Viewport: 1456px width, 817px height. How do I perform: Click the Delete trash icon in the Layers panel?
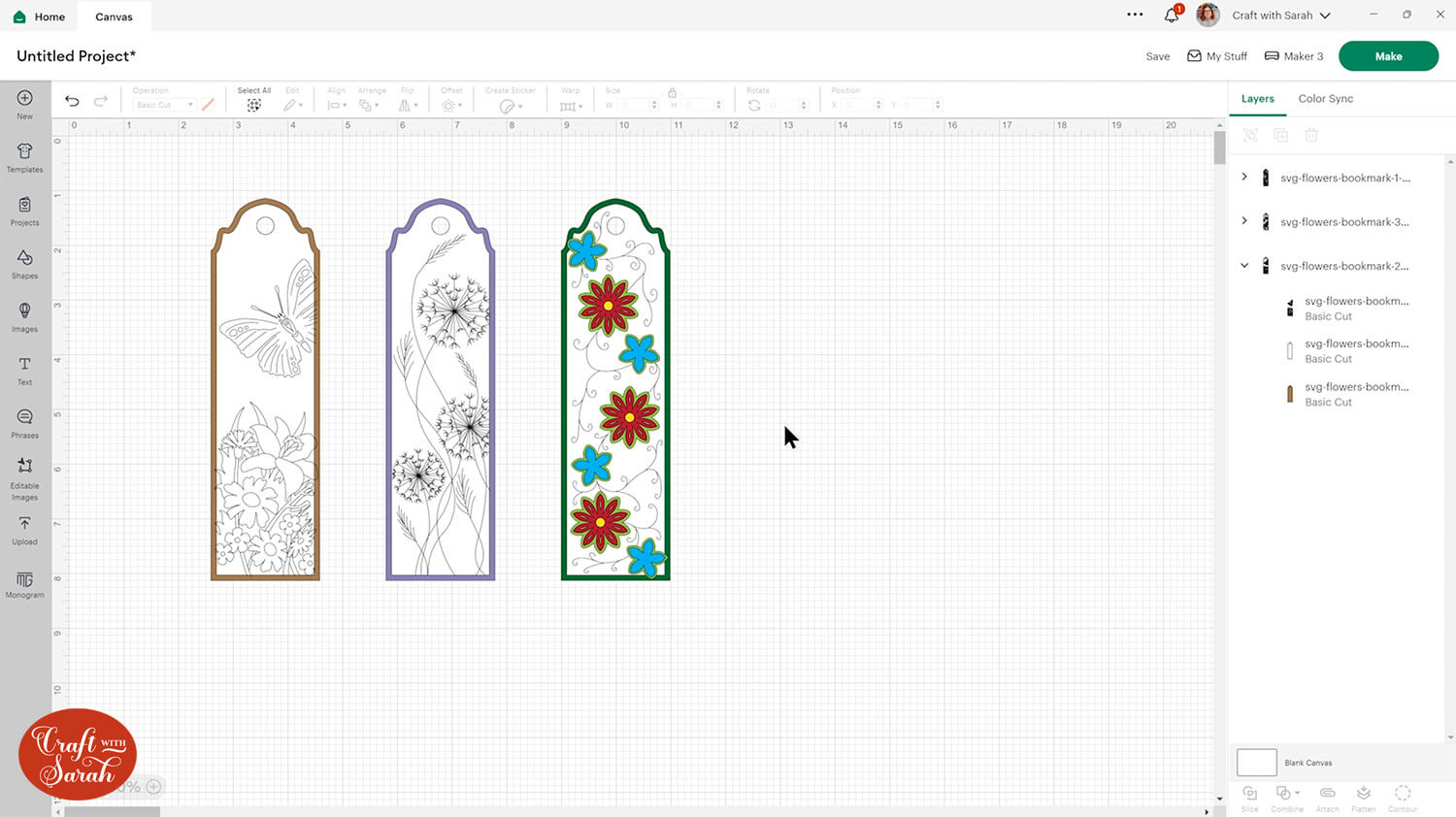(x=1311, y=136)
